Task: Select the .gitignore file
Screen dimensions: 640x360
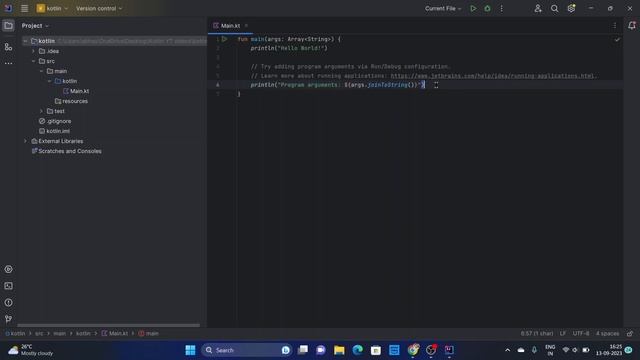Action: click(55, 121)
